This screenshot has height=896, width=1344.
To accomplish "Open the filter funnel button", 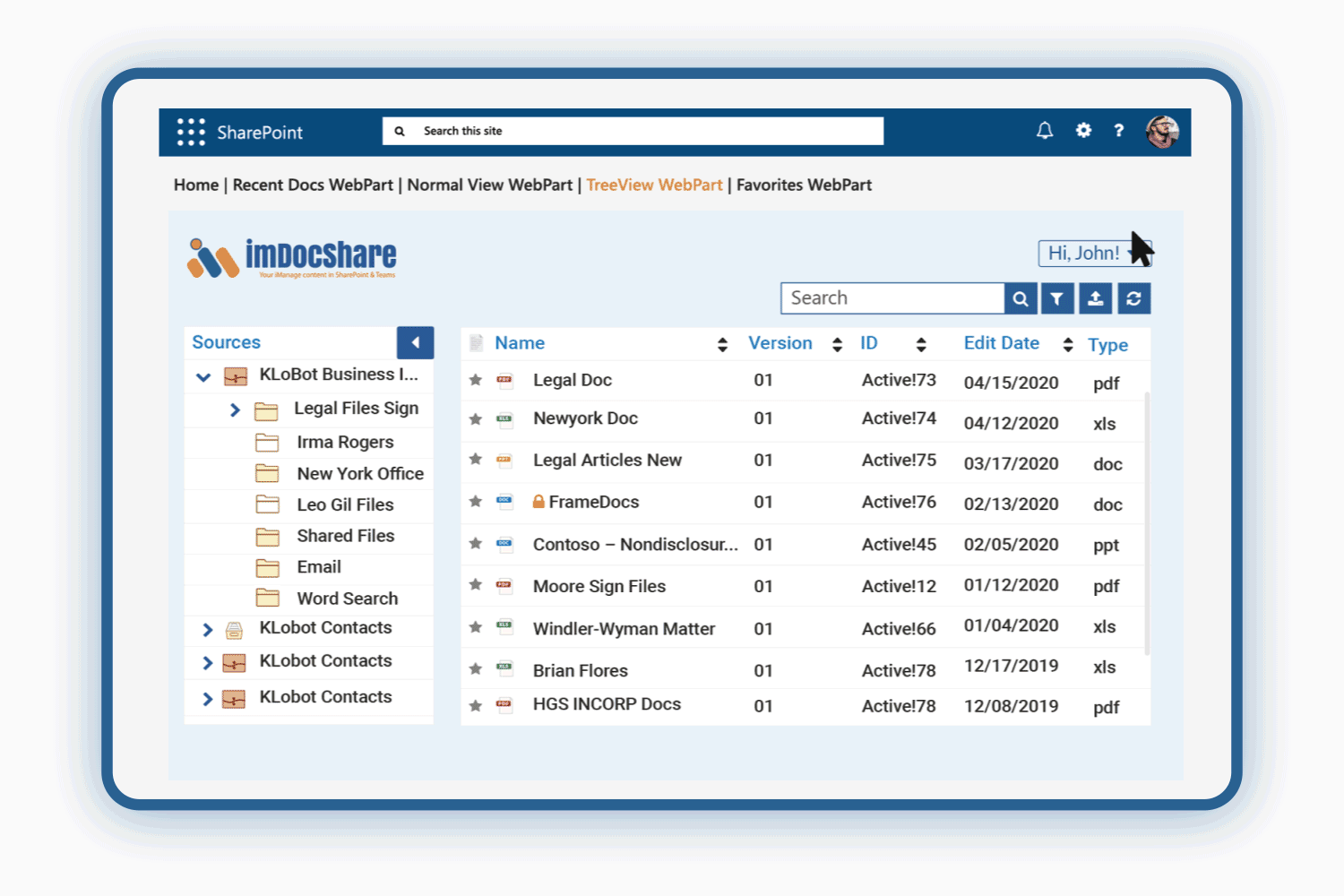I will click(x=1057, y=298).
